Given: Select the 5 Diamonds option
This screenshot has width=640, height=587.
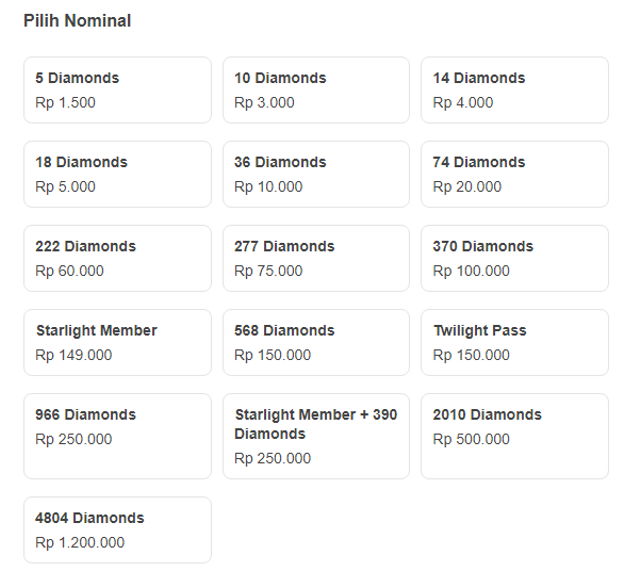Looking at the screenshot, I should (x=117, y=90).
